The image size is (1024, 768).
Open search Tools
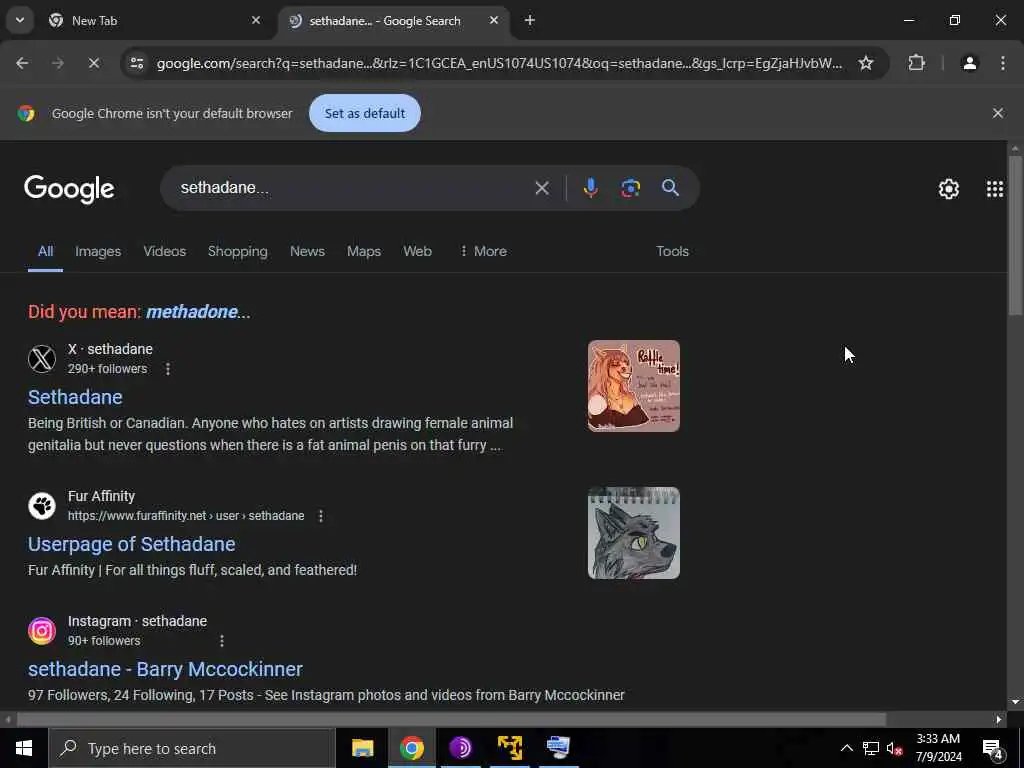tap(672, 251)
